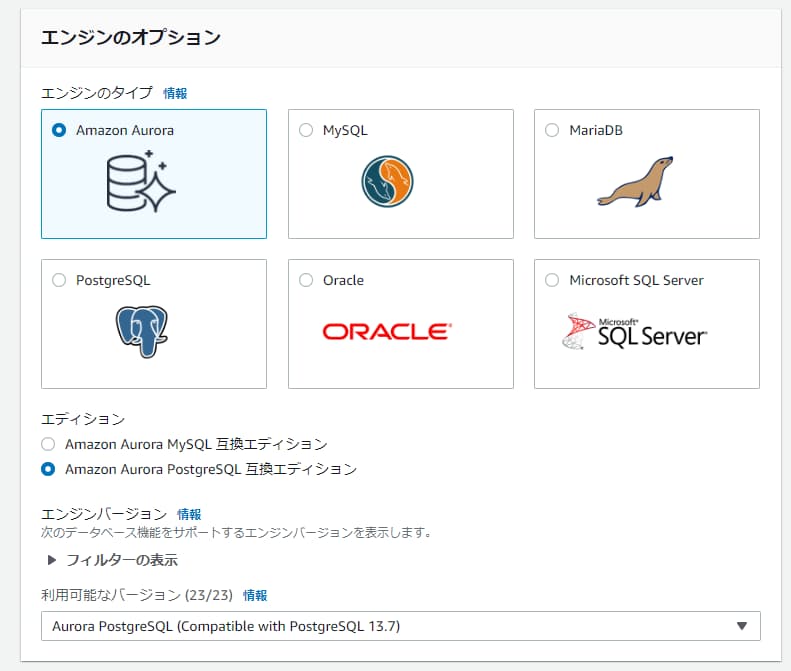Click the dropdown arrow for available versions
The image size is (791, 671).
pos(741,626)
